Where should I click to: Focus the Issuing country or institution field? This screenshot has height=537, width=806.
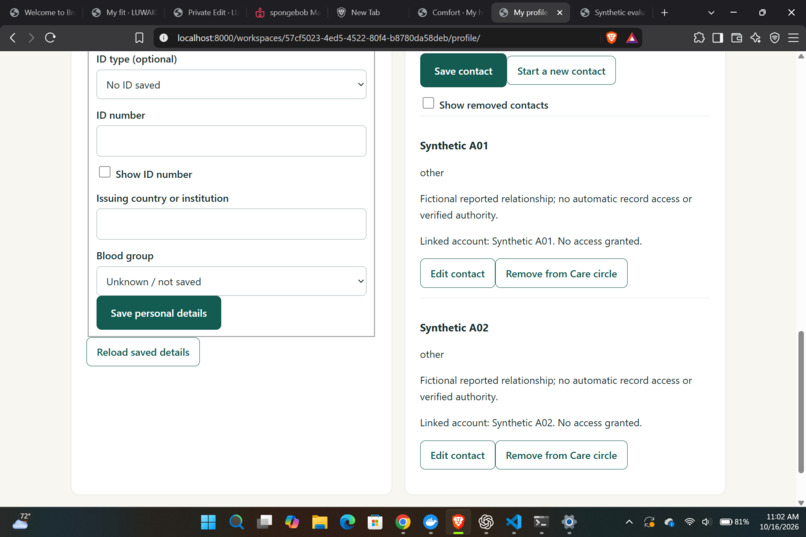(x=231, y=224)
